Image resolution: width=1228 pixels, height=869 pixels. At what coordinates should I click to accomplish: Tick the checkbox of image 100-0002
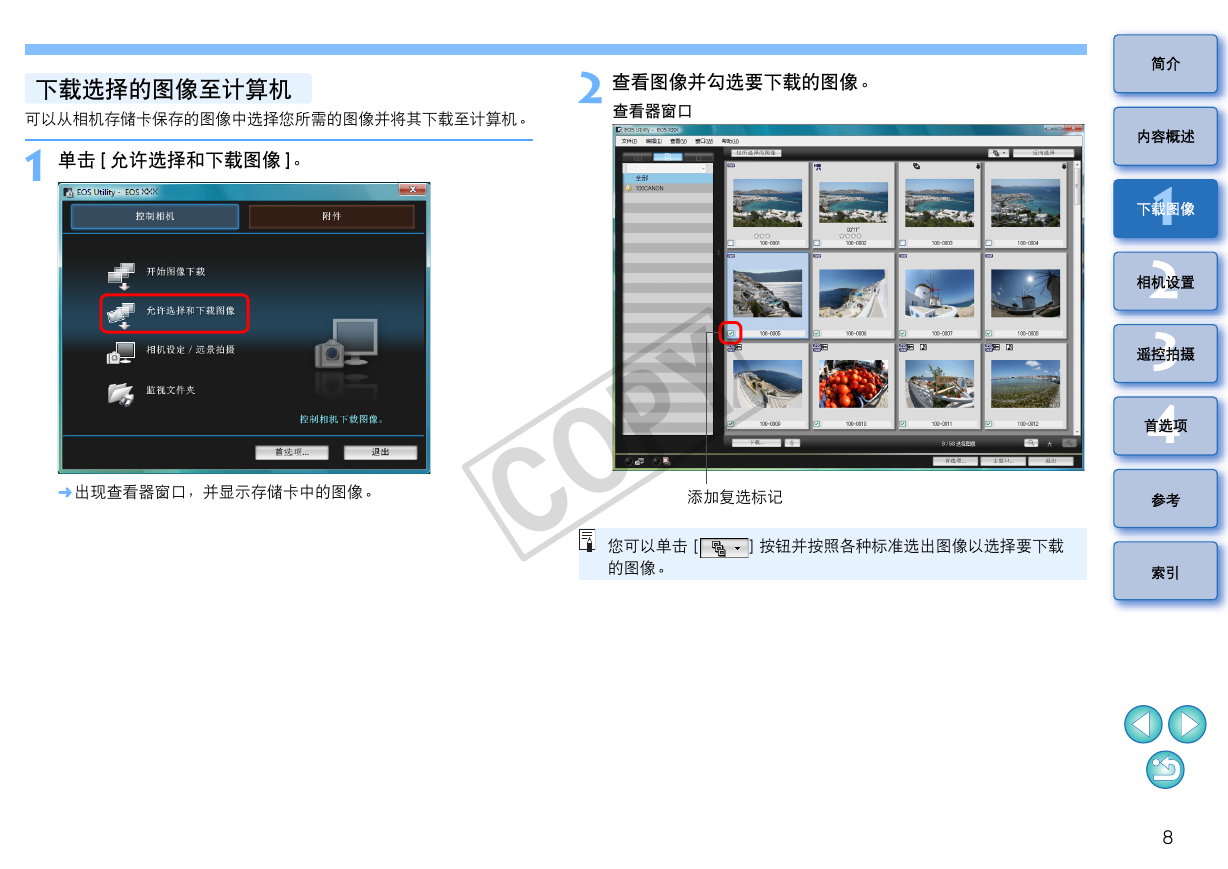tap(816, 243)
